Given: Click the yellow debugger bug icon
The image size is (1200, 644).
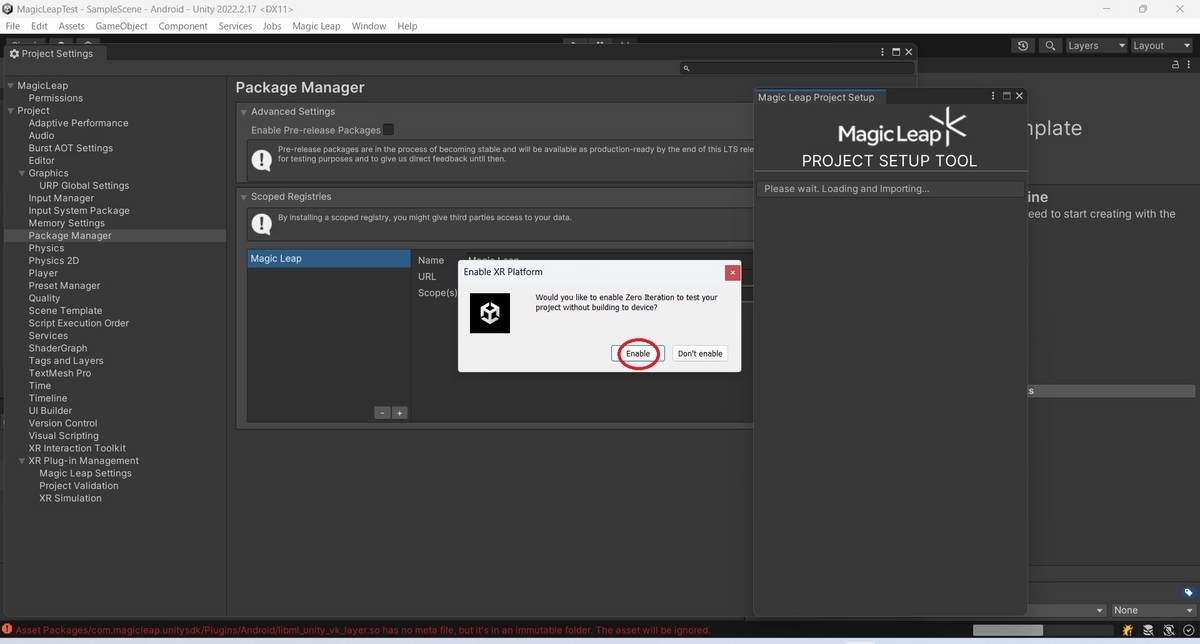Looking at the screenshot, I should (1128, 630).
